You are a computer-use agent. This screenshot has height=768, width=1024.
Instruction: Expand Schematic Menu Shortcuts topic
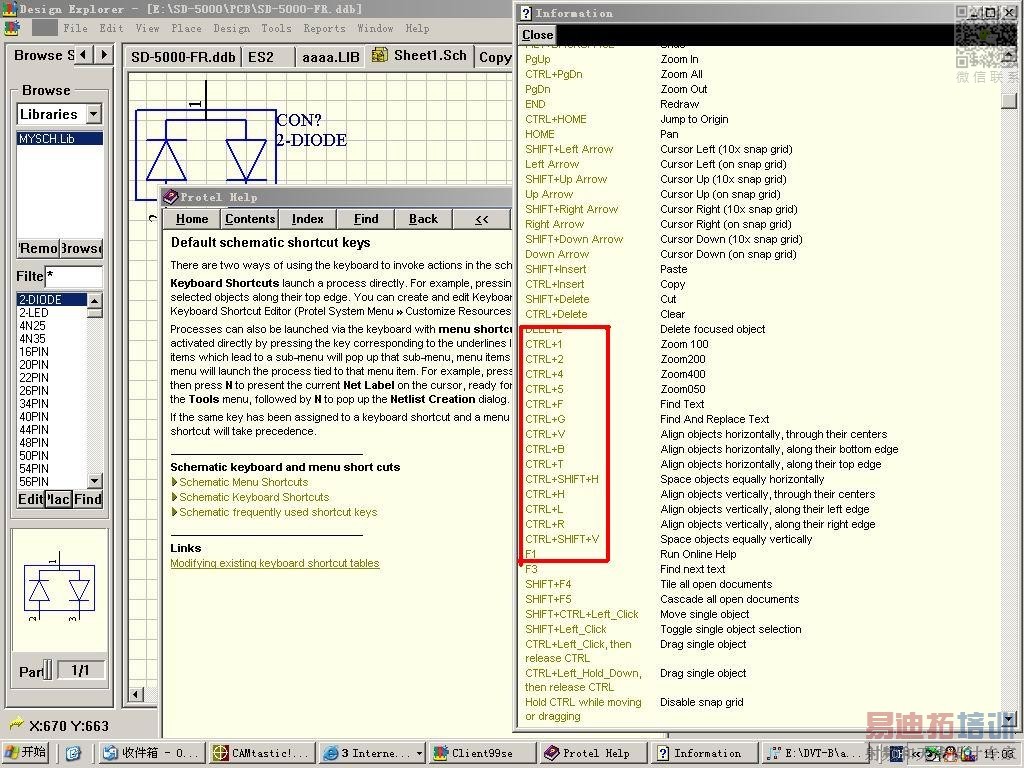click(x=244, y=482)
